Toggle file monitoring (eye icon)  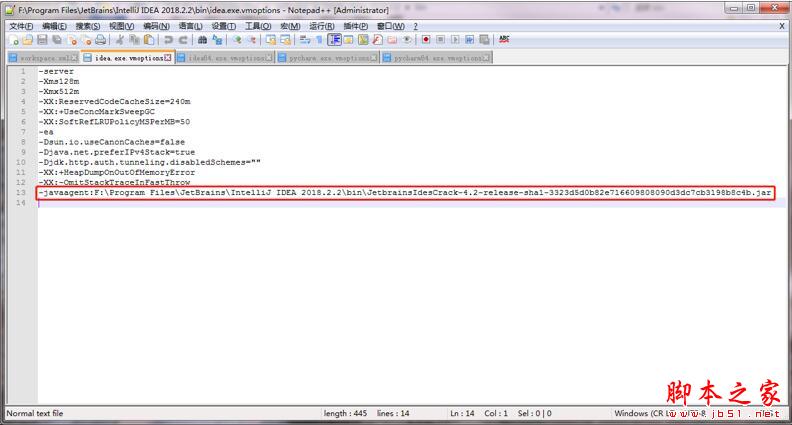click(407, 40)
